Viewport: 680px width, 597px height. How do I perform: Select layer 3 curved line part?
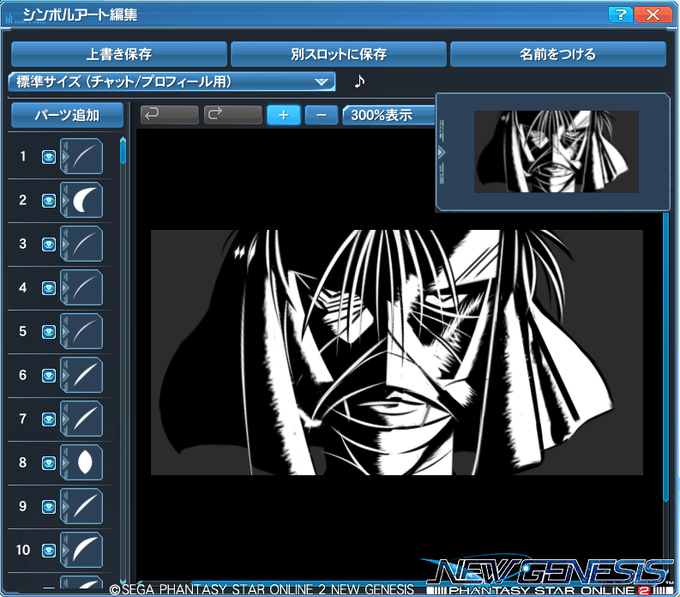82,244
